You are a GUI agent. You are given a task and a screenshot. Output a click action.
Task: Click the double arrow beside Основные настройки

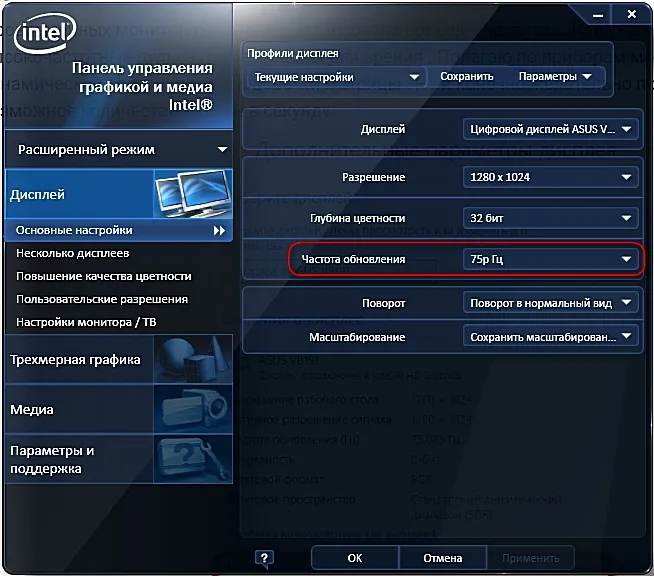pyautogui.click(x=219, y=230)
